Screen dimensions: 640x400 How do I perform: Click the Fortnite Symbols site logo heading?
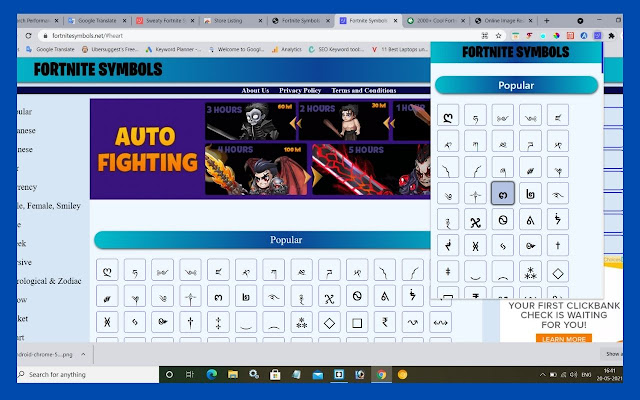pos(98,69)
